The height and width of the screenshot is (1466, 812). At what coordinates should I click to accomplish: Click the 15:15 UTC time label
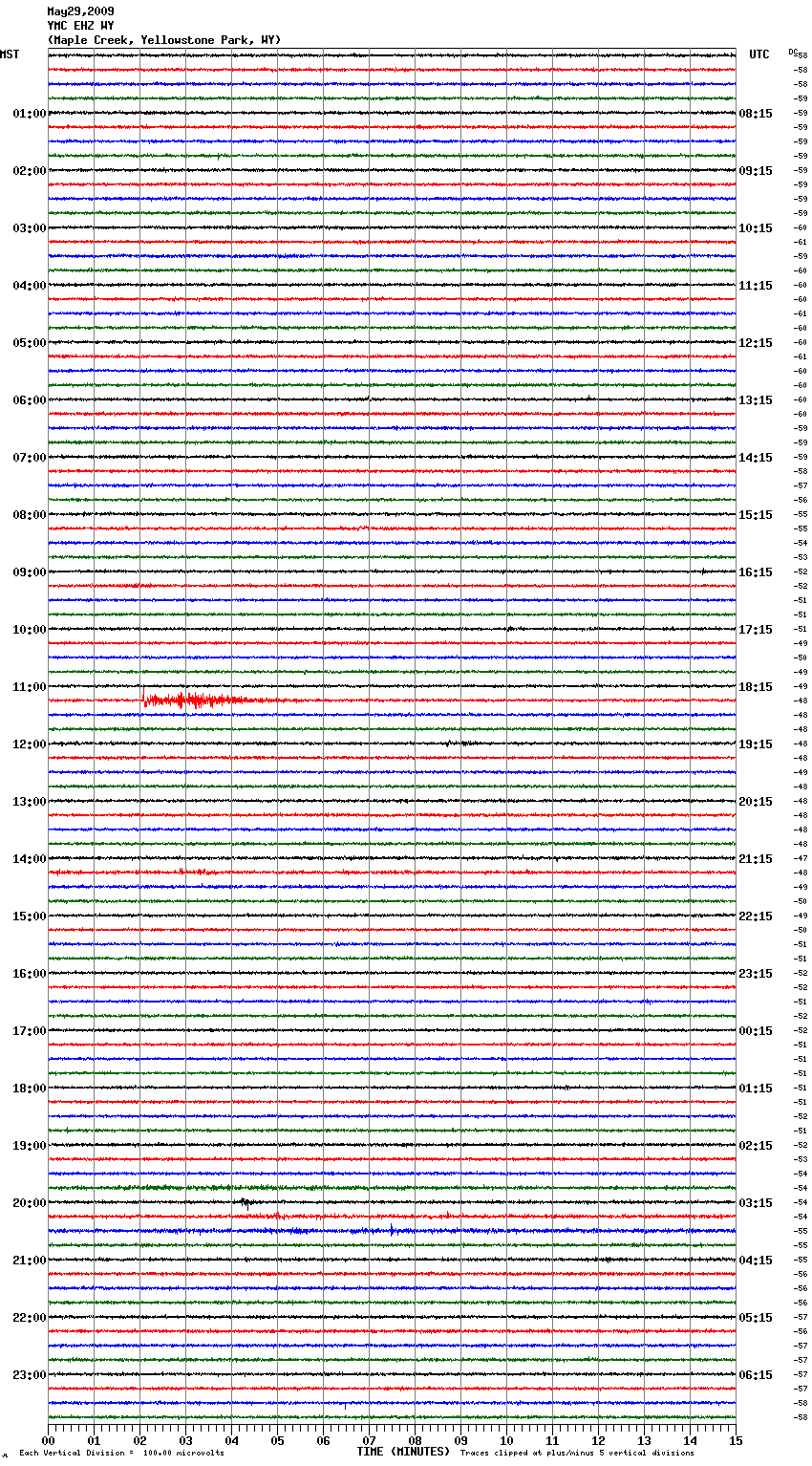[756, 515]
